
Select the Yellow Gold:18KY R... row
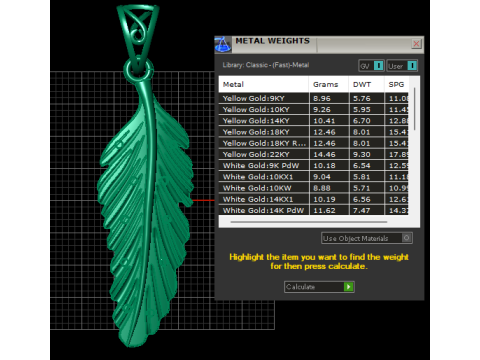313,143
